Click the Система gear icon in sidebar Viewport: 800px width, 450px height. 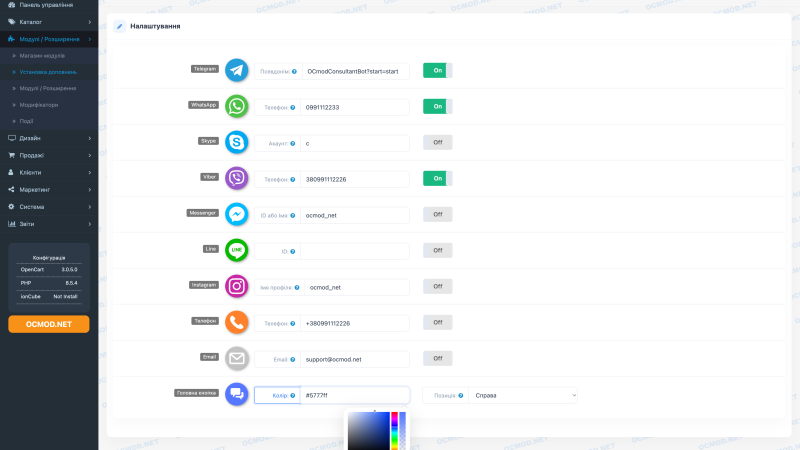point(11,207)
